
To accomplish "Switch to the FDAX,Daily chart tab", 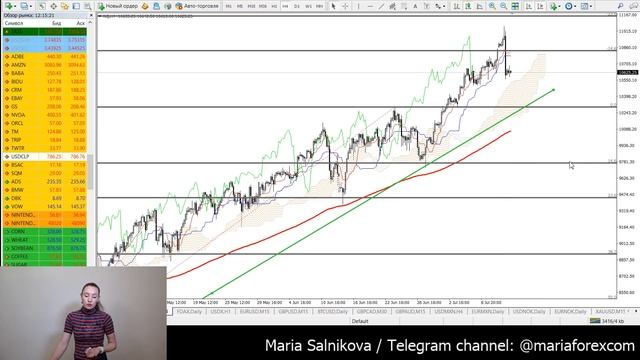I will (189, 311).
